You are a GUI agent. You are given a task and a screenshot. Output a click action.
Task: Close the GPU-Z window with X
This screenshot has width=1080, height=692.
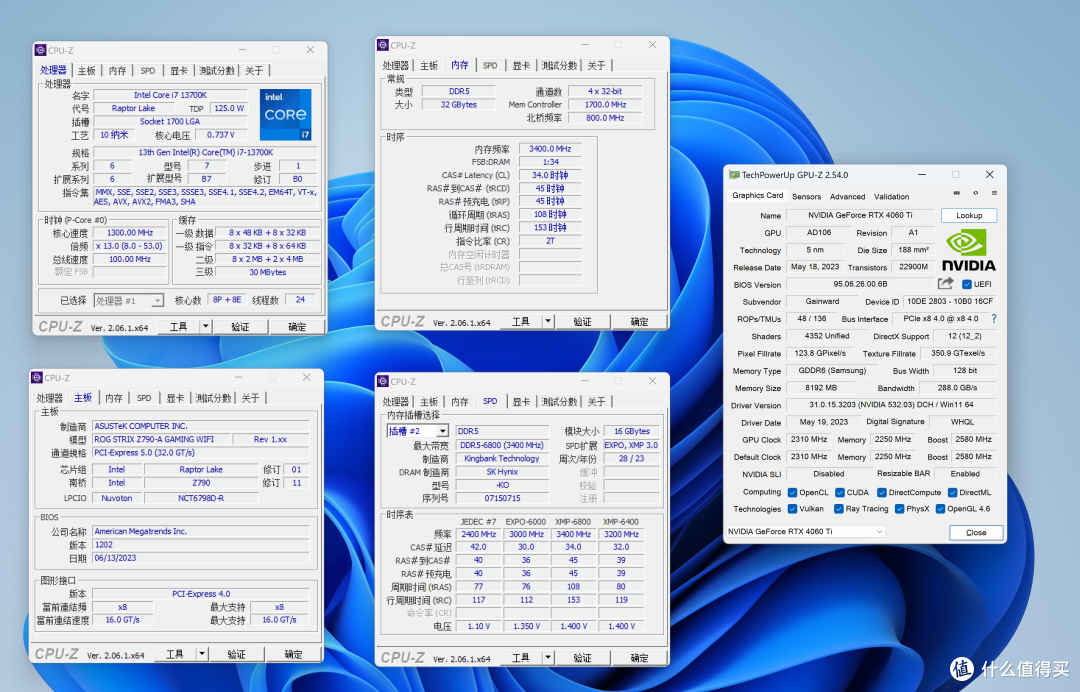tap(990, 175)
